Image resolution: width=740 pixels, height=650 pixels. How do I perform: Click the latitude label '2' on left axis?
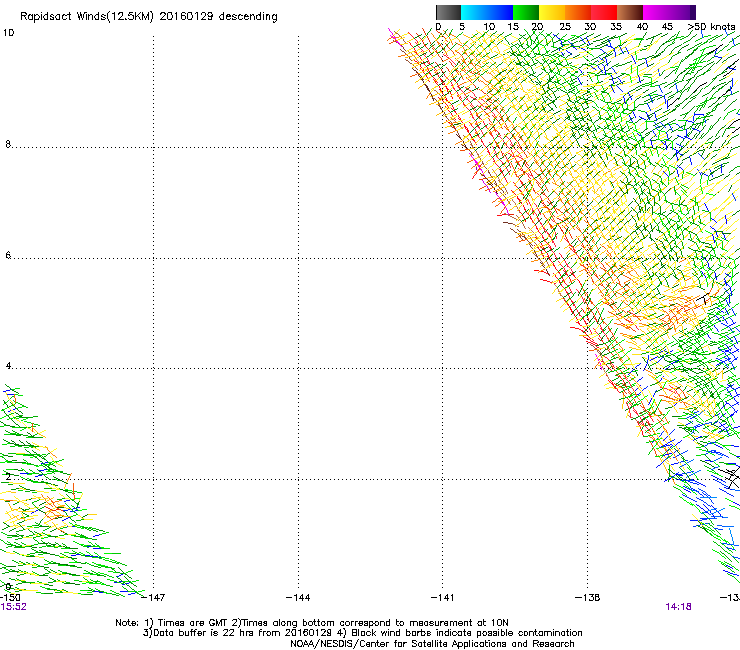pyautogui.click(x=8, y=477)
